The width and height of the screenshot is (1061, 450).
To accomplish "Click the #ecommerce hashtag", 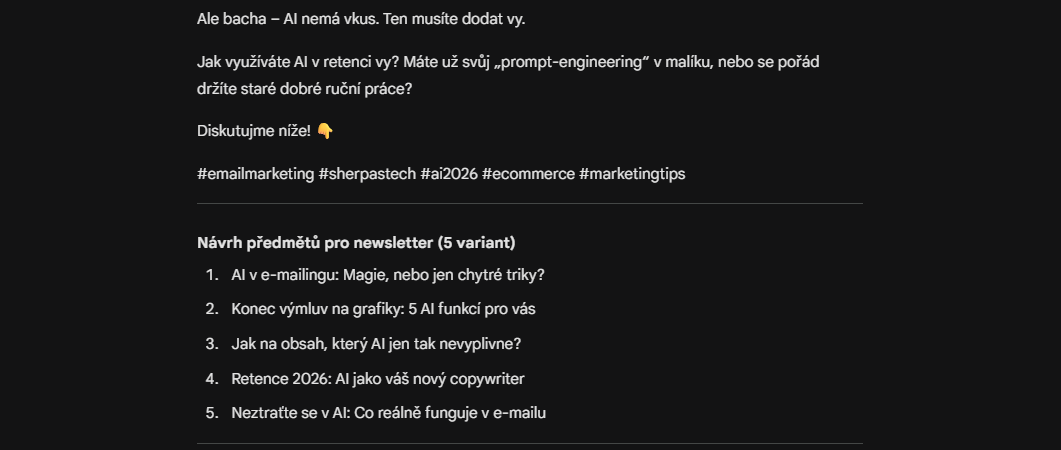I will coord(528,174).
